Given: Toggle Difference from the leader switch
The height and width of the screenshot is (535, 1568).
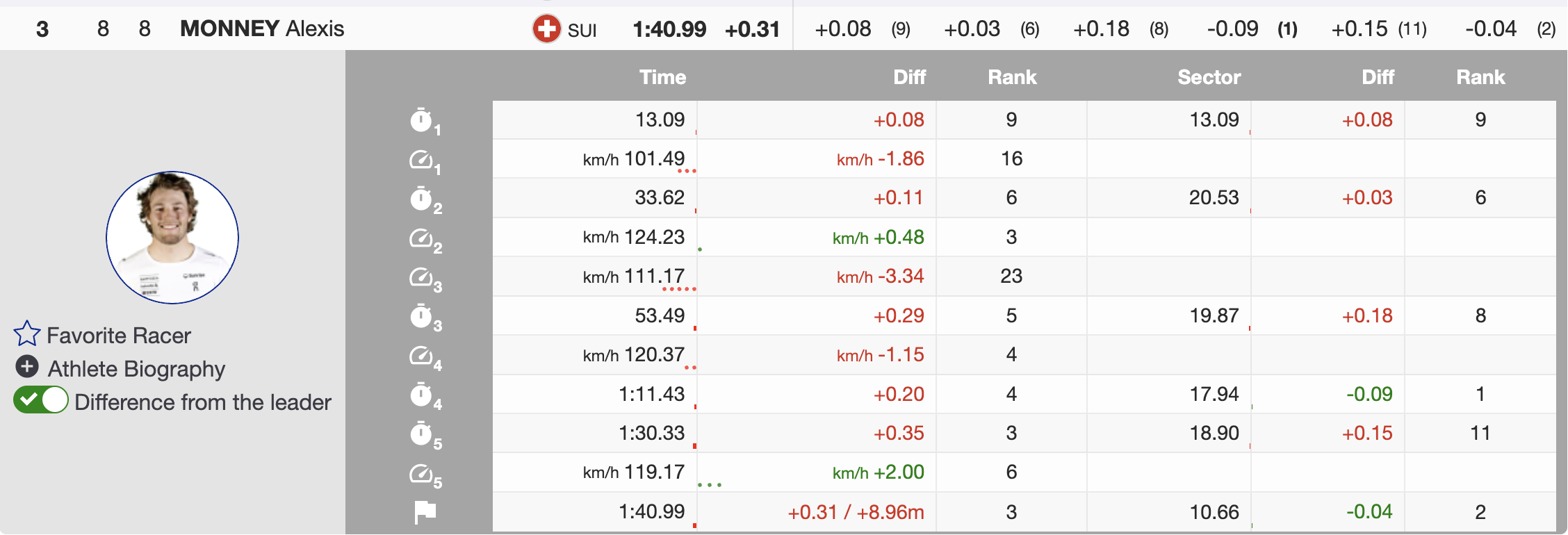Looking at the screenshot, I should click(x=41, y=400).
